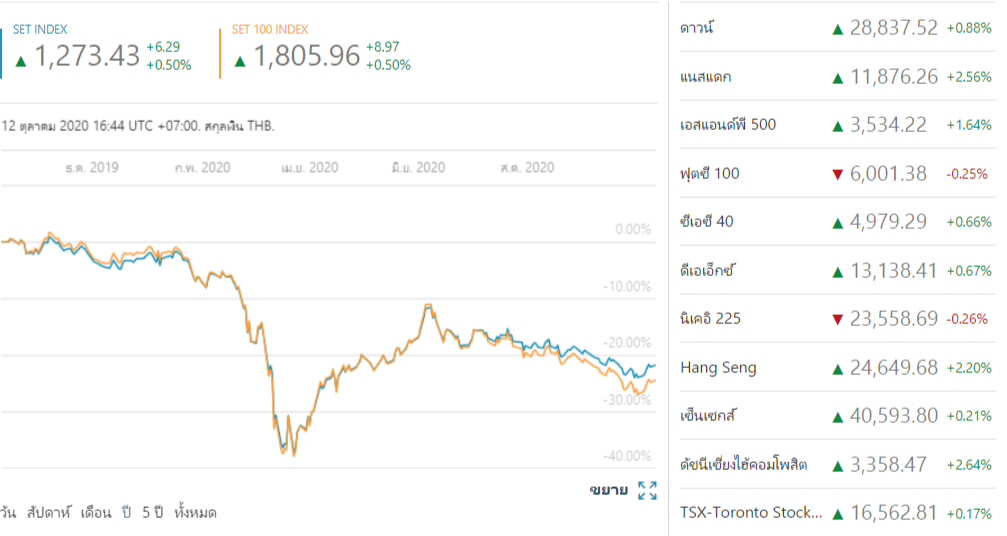Click the chart's lowest point near -40%
Viewport: 1007px width, 536px height.
[x=292, y=455]
